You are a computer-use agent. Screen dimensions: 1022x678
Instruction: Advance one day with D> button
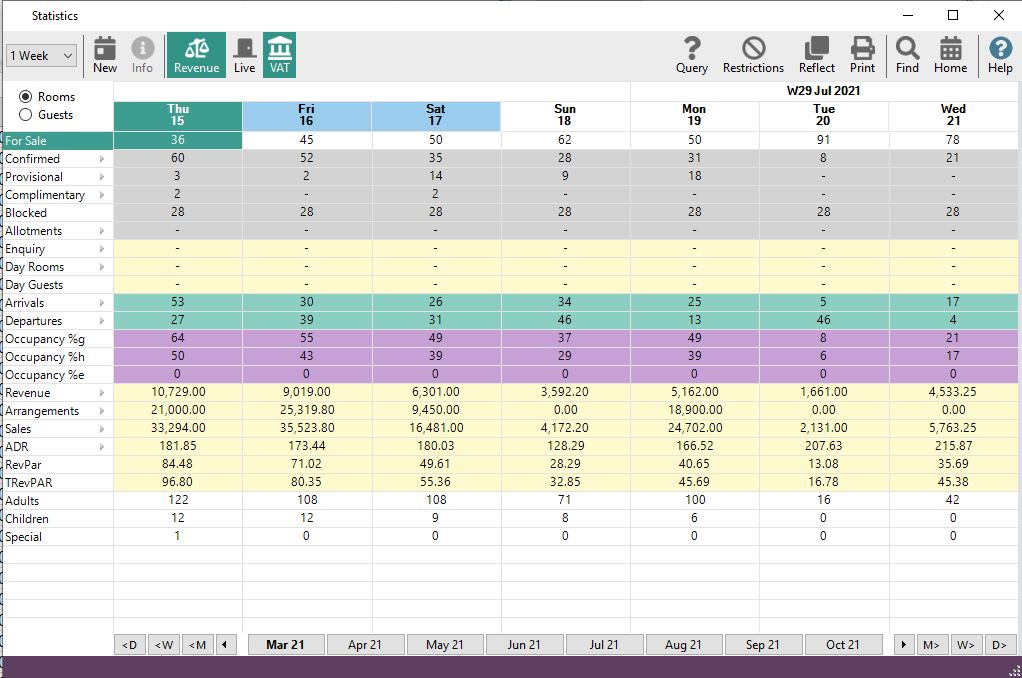[1000, 644]
